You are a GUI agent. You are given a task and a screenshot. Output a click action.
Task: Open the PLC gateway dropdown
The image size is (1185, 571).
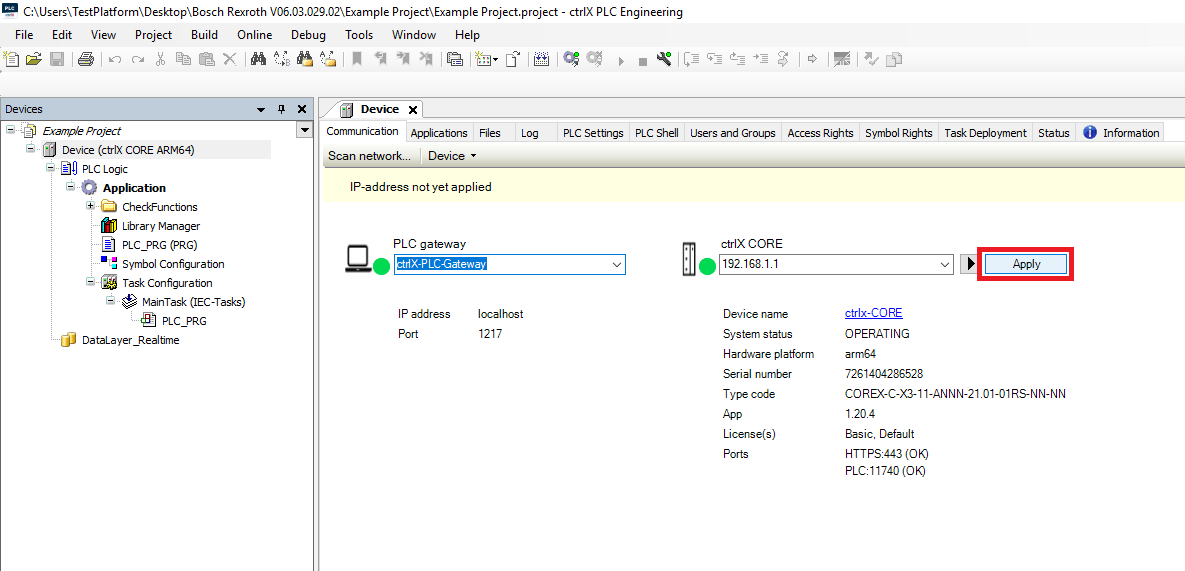pyautogui.click(x=616, y=264)
